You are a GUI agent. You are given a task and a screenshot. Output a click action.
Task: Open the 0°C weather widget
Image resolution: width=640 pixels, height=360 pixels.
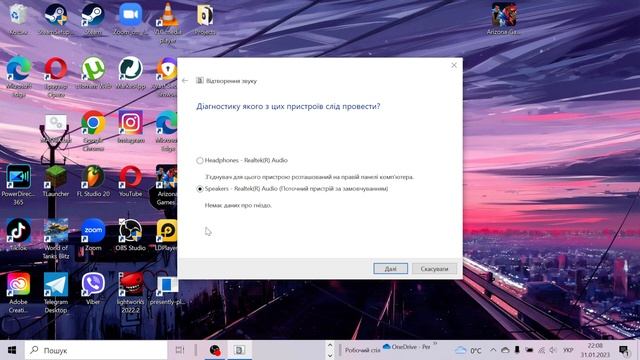point(468,350)
